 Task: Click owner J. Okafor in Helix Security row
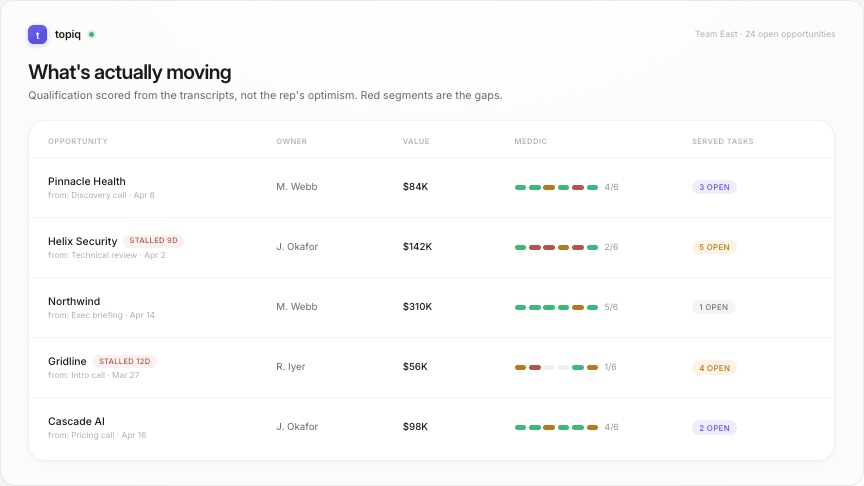pyautogui.click(x=297, y=247)
